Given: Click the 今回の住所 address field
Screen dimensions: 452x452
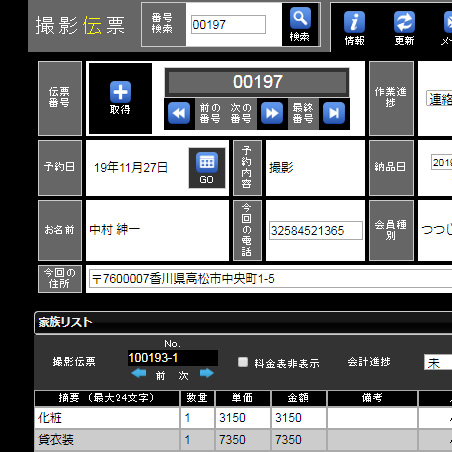Looking at the screenshot, I should coord(270,279).
